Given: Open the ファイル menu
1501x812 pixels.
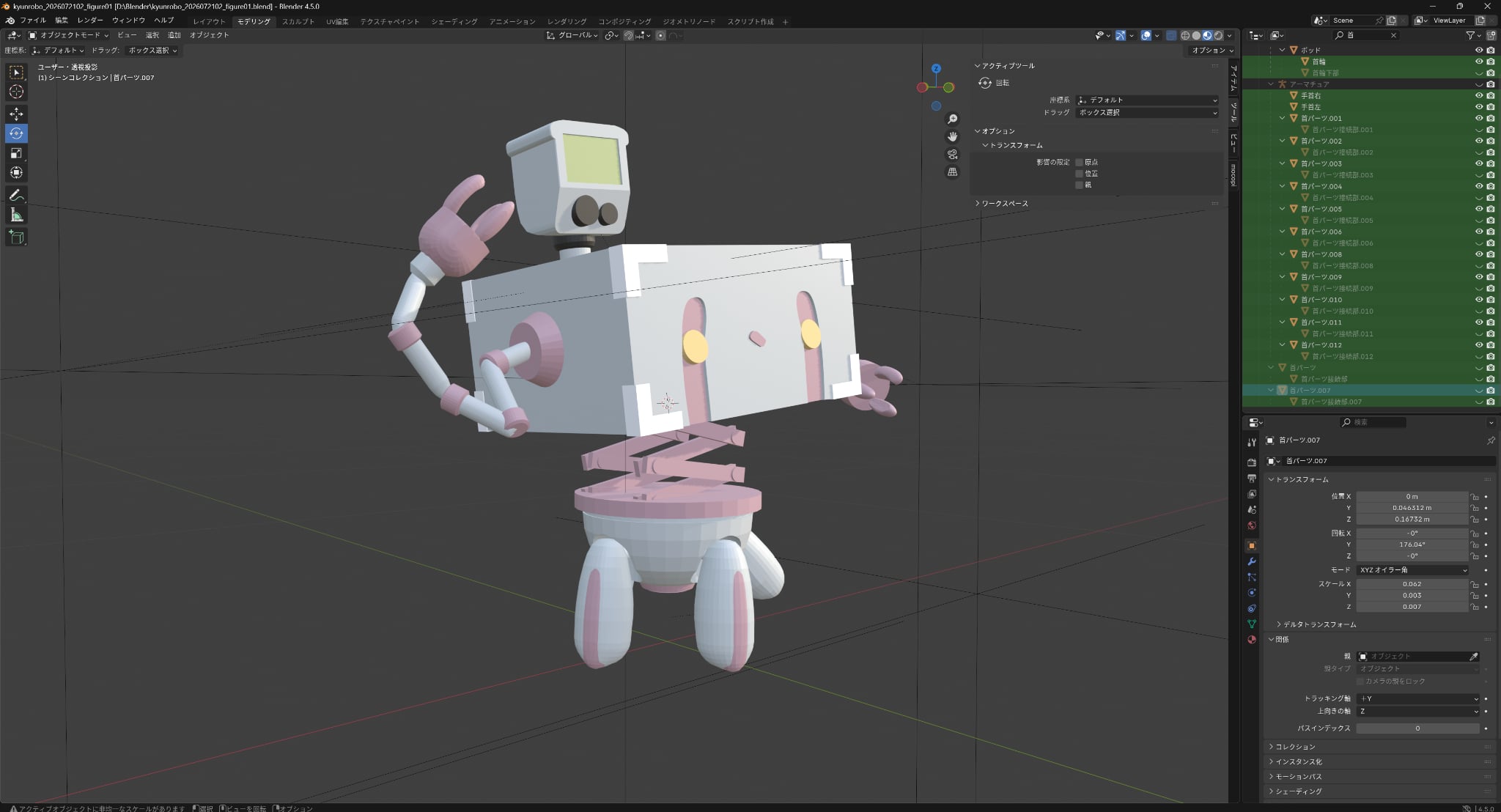Looking at the screenshot, I should pos(32,21).
